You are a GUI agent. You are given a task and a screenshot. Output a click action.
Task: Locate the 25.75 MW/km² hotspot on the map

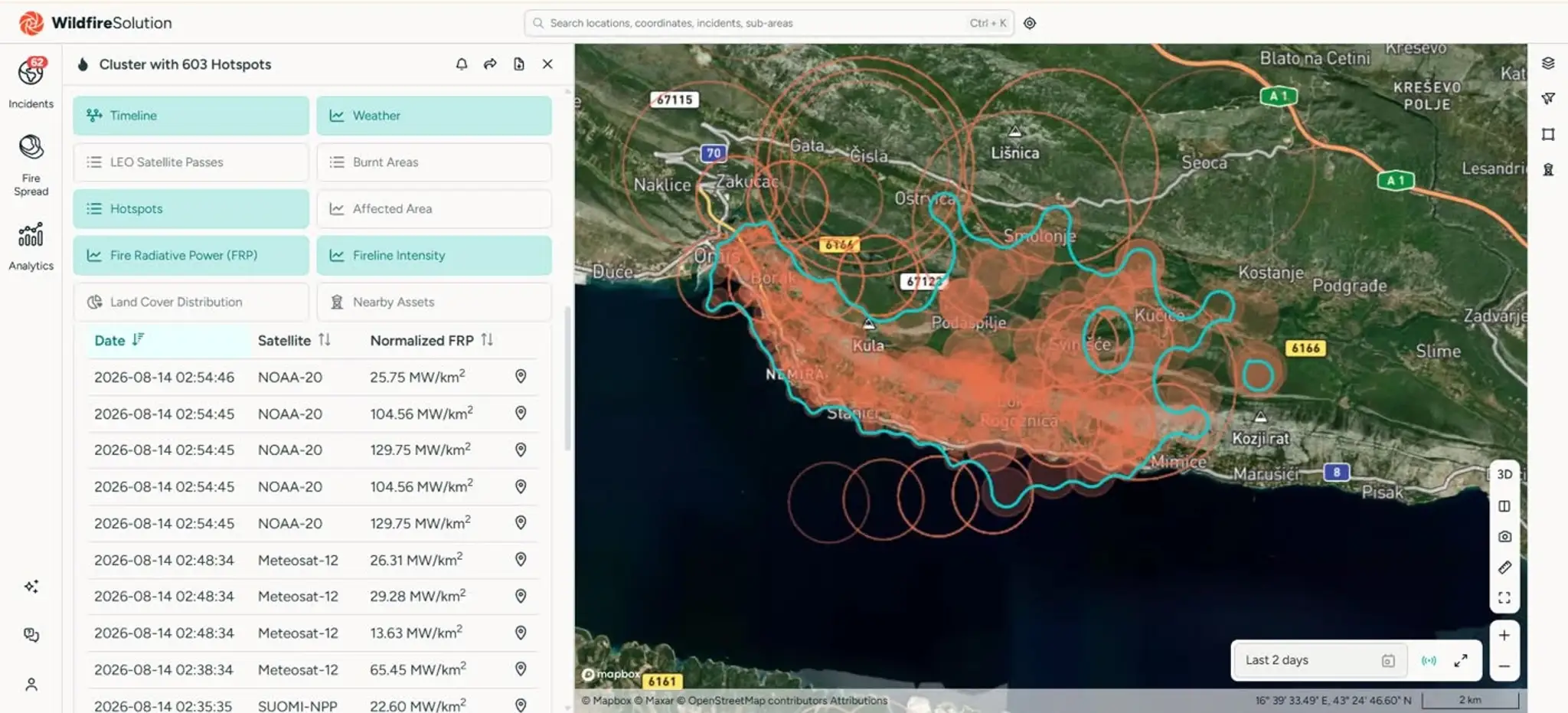tap(521, 377)
